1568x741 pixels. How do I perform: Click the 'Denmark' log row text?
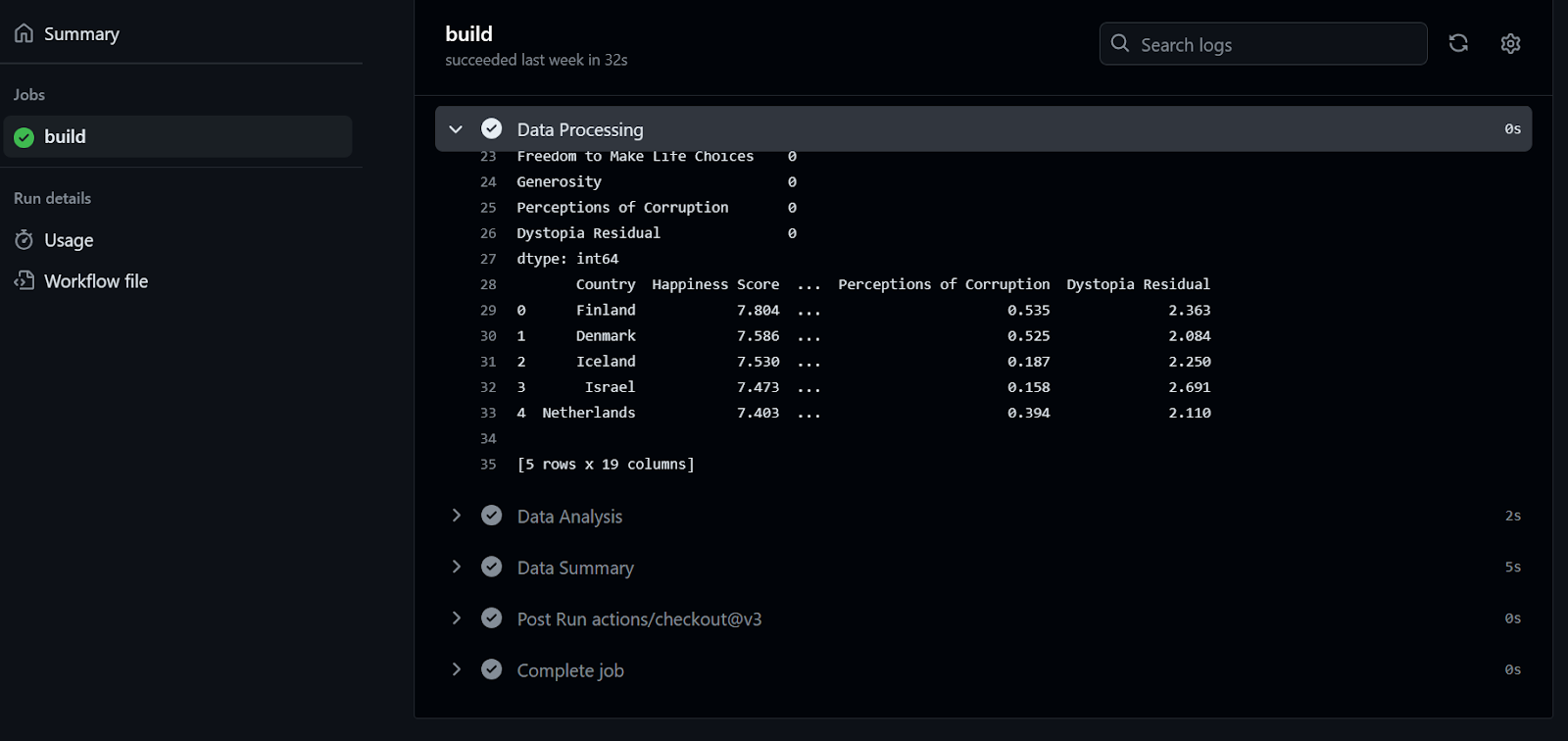[x=606, y=335]
